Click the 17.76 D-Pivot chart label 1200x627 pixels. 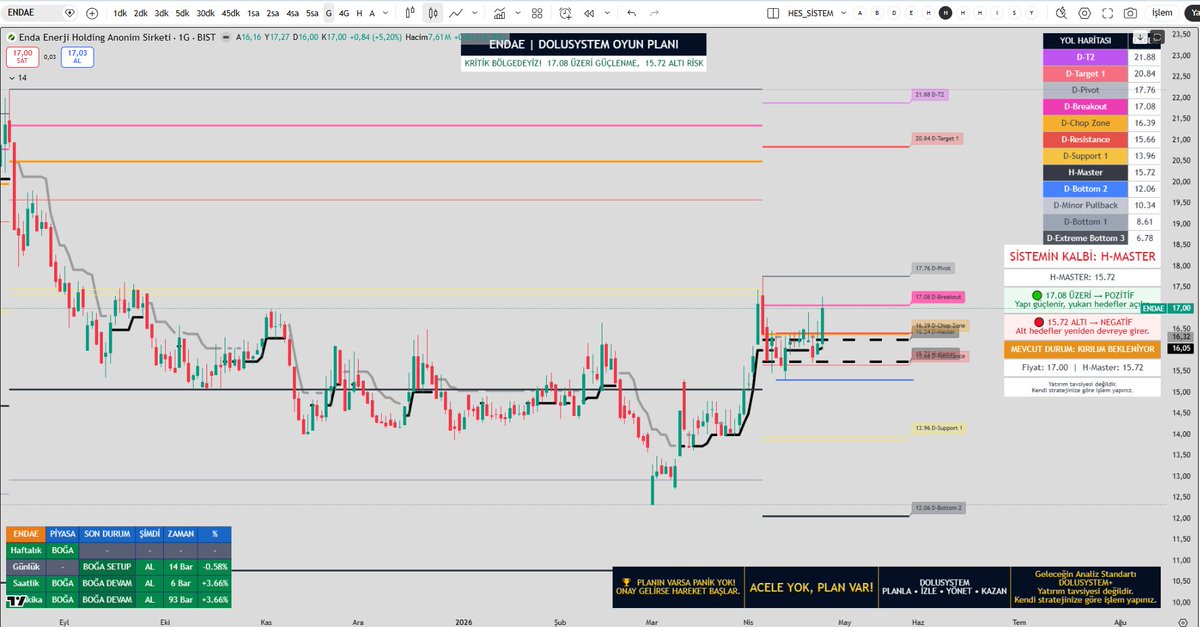tap(933, 268)
